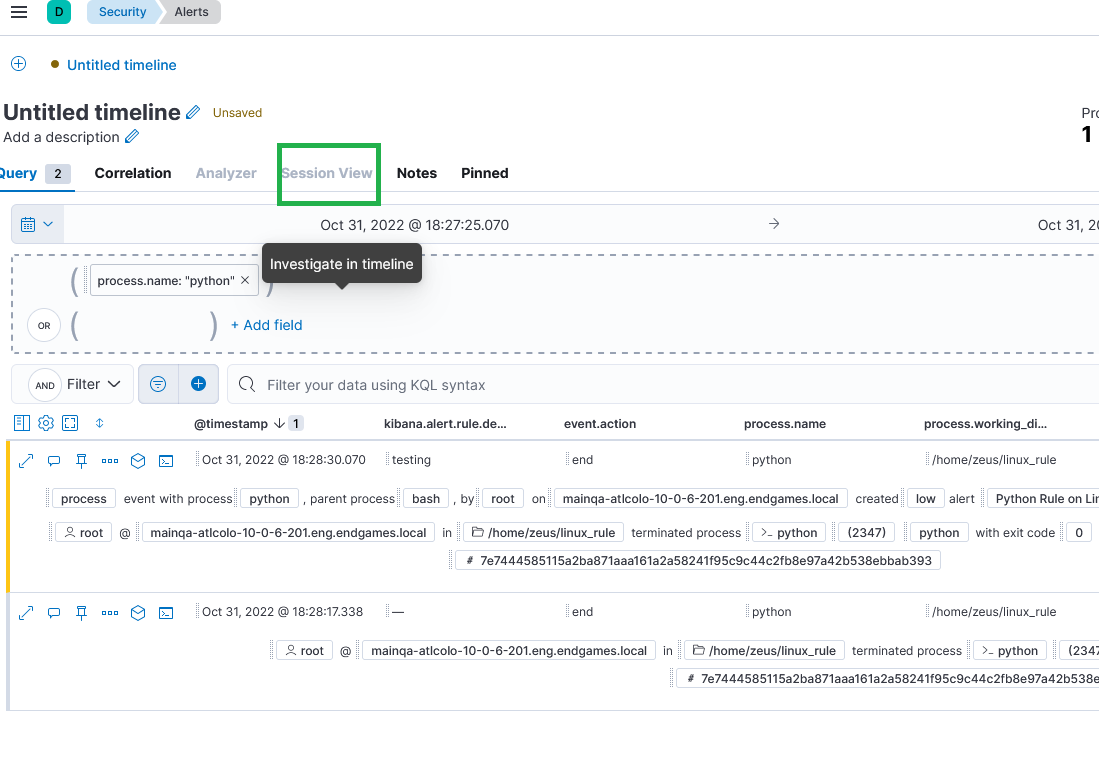The image size is (1099, 761).
Task: Click the OR operator toggle button
Action: (43, 325)
